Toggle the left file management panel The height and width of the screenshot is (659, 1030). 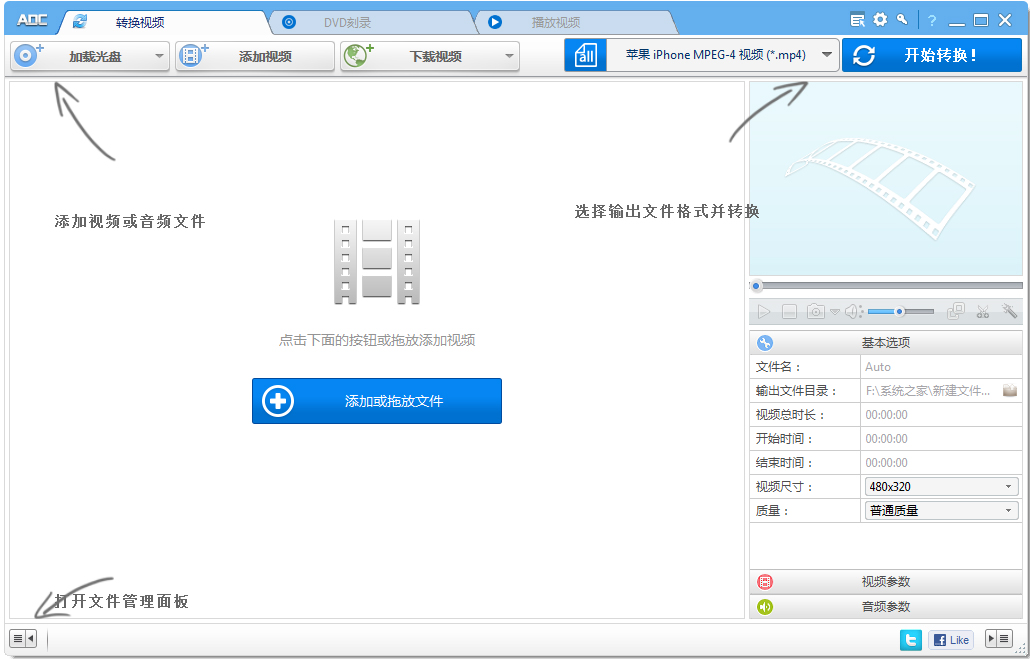[23, 638]
